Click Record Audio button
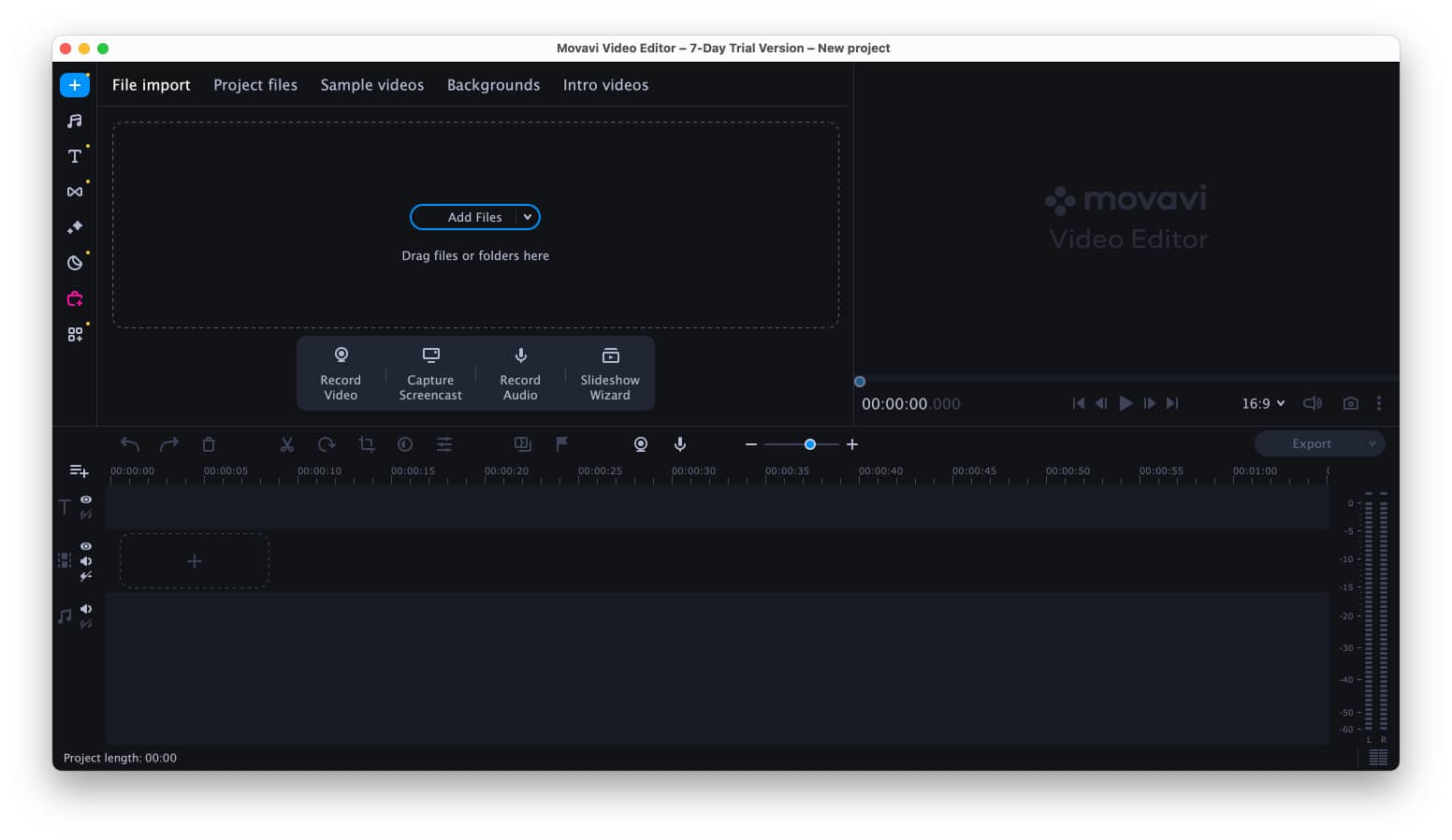Viewport: 1452px width, 840px height. (520, 373)
